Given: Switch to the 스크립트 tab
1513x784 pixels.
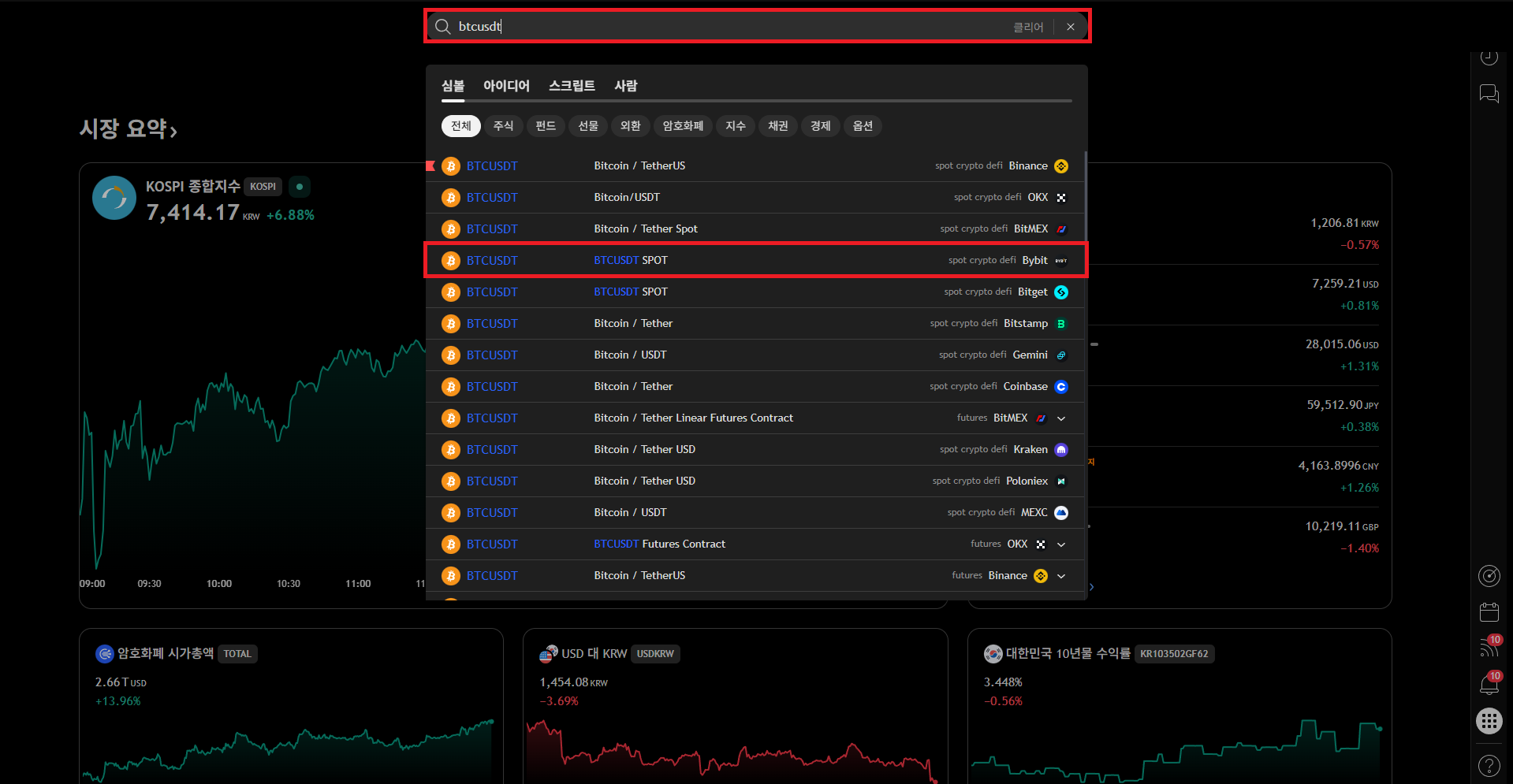Looking at the screenshot, I should pyautogui.click(x=572, y=86).
